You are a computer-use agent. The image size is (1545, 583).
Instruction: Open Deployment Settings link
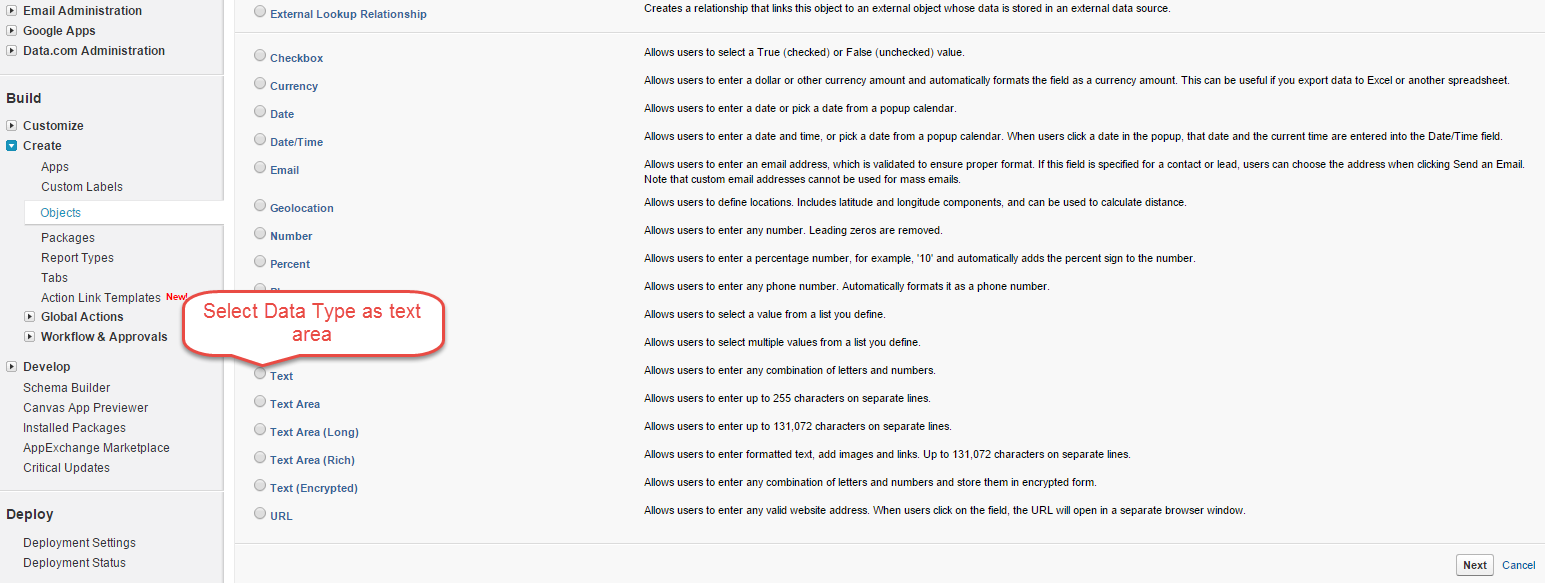[80, 543]
